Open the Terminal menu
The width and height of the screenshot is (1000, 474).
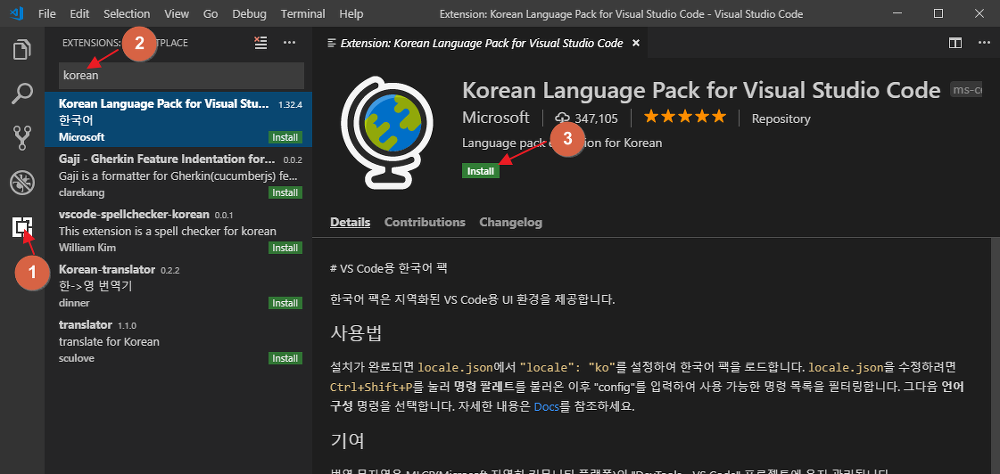point(303,13)
